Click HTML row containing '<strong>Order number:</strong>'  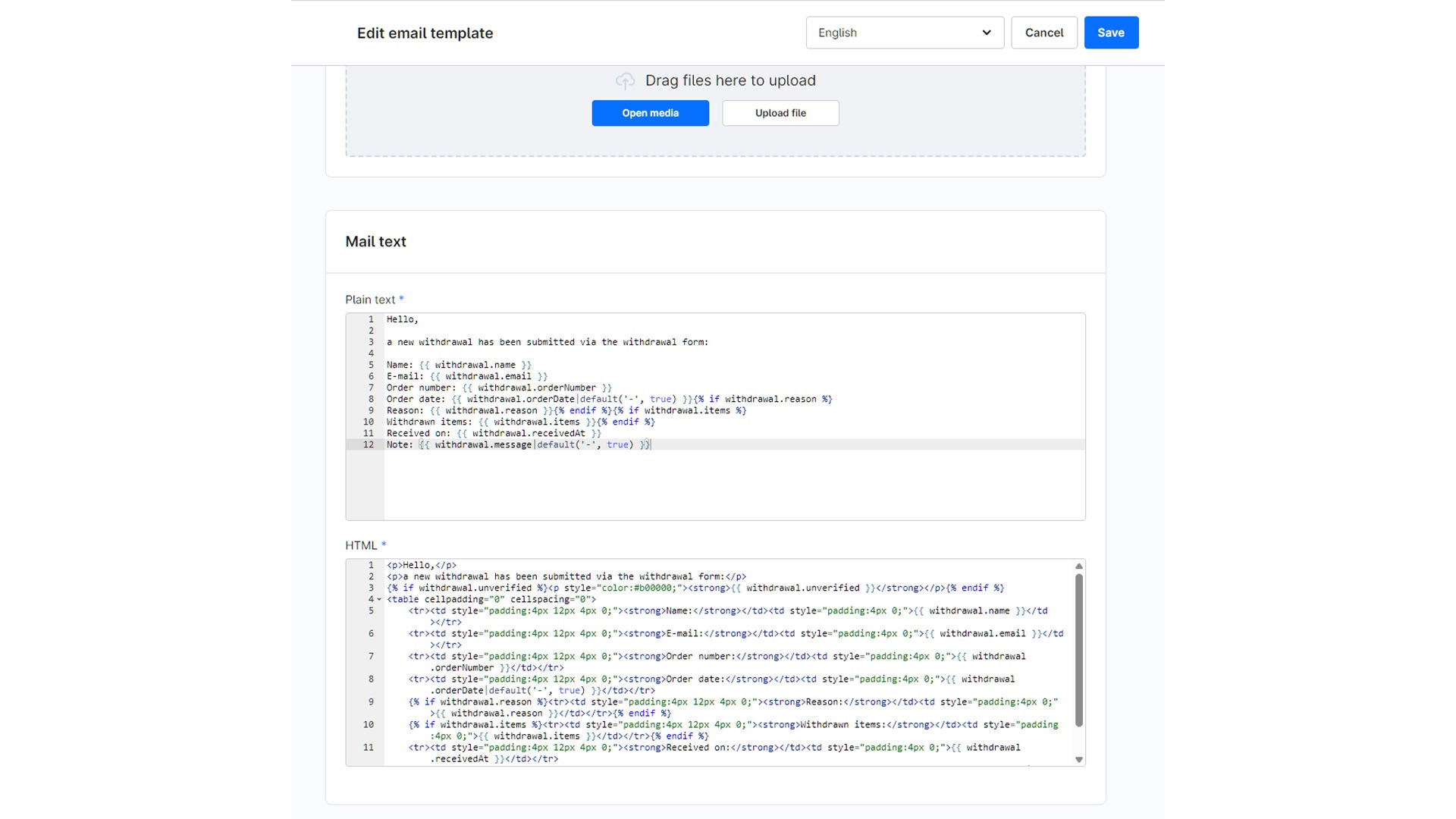tap(717, 661)
